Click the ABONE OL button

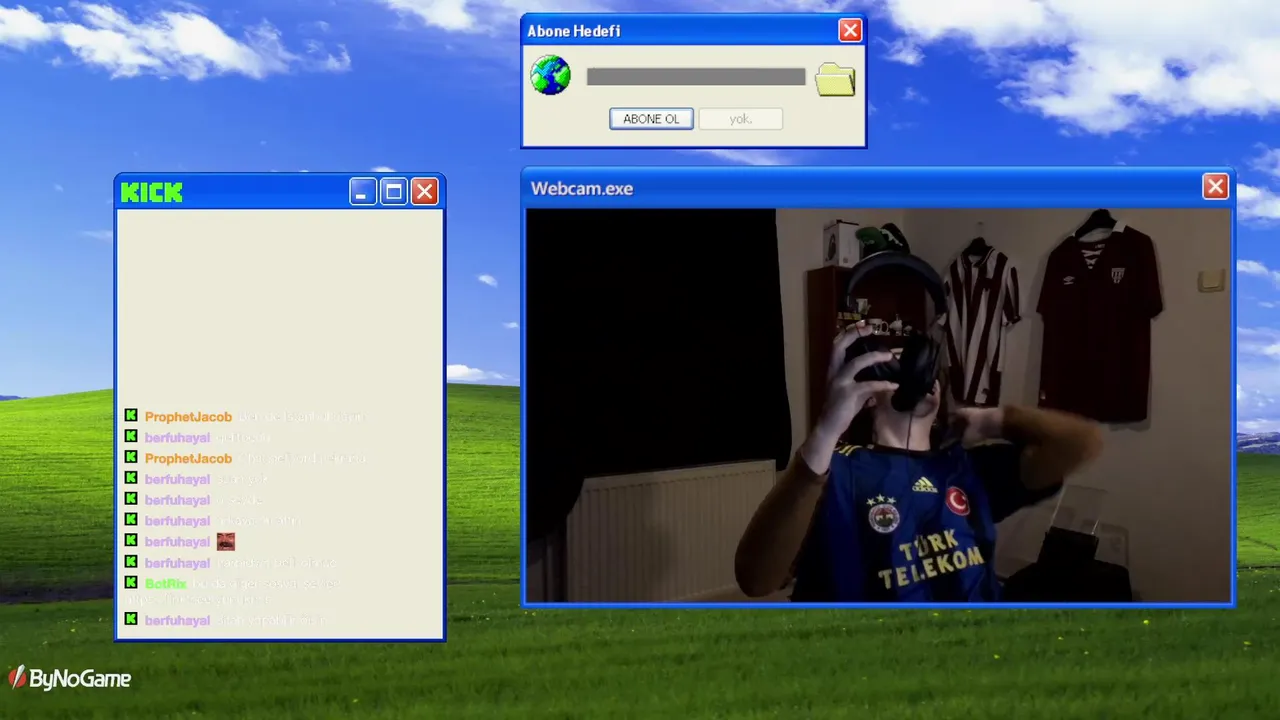[651, 119]
